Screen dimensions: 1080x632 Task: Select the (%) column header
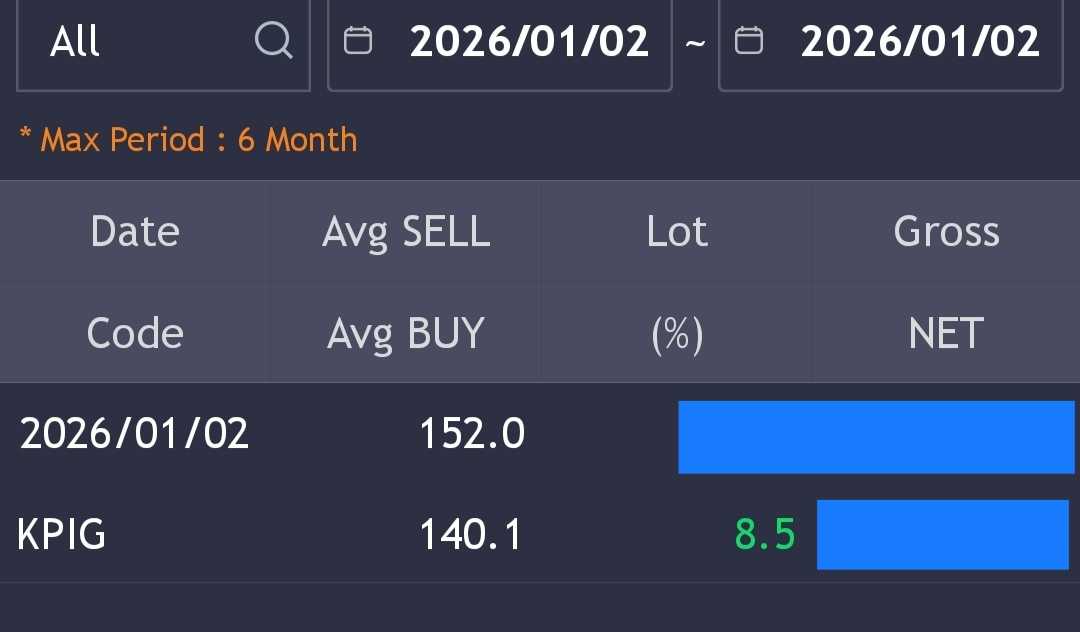[677, 333]
